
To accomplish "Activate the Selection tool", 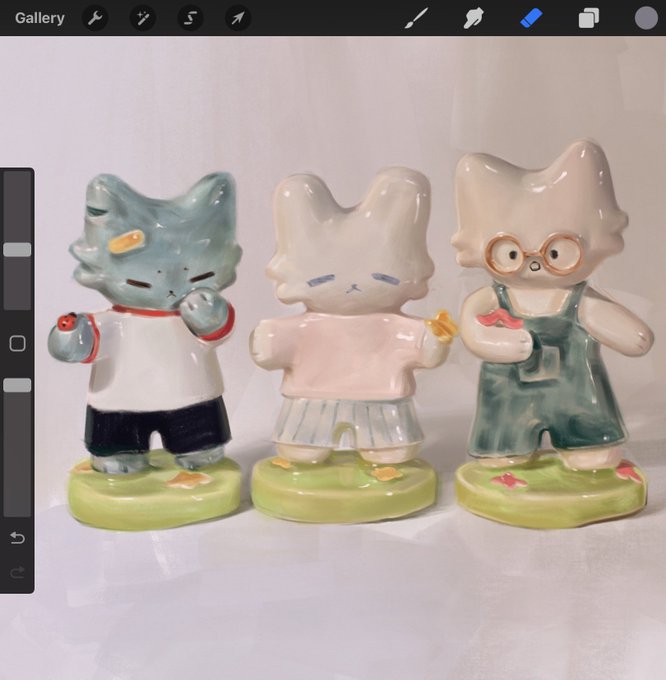I will (x=190, y=18).
